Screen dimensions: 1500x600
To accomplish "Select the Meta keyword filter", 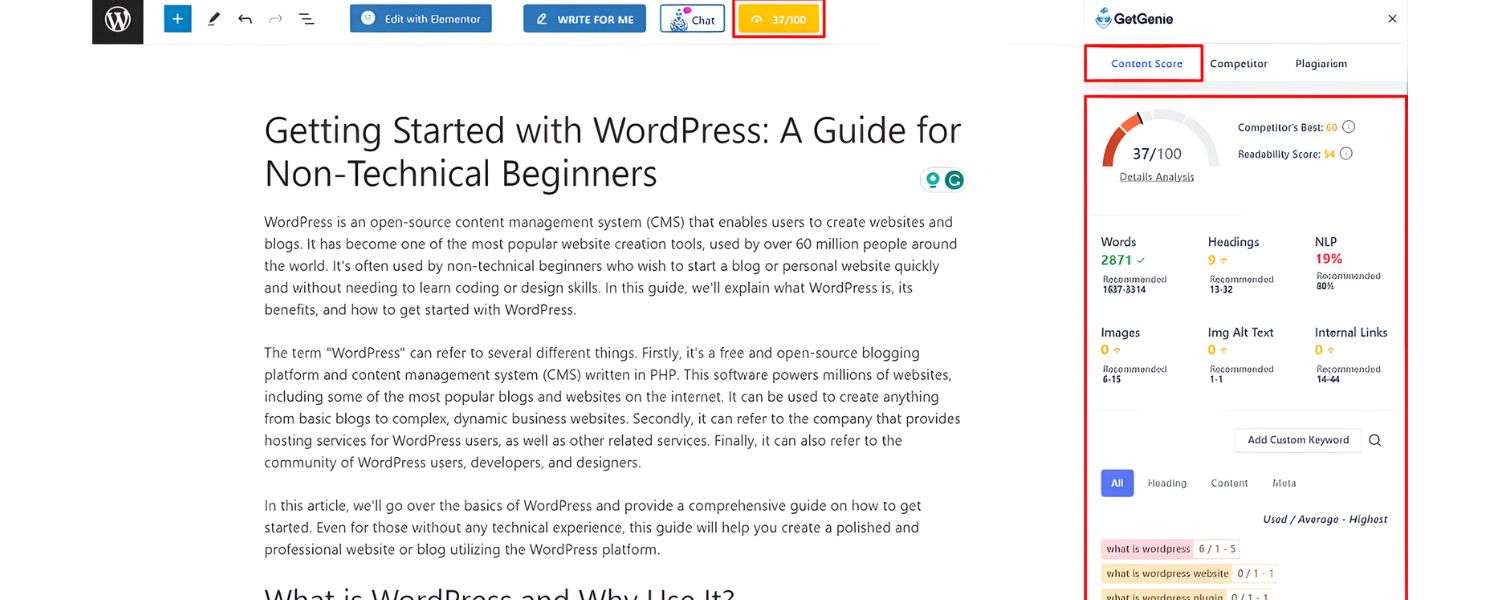I will click(1285, 483).
